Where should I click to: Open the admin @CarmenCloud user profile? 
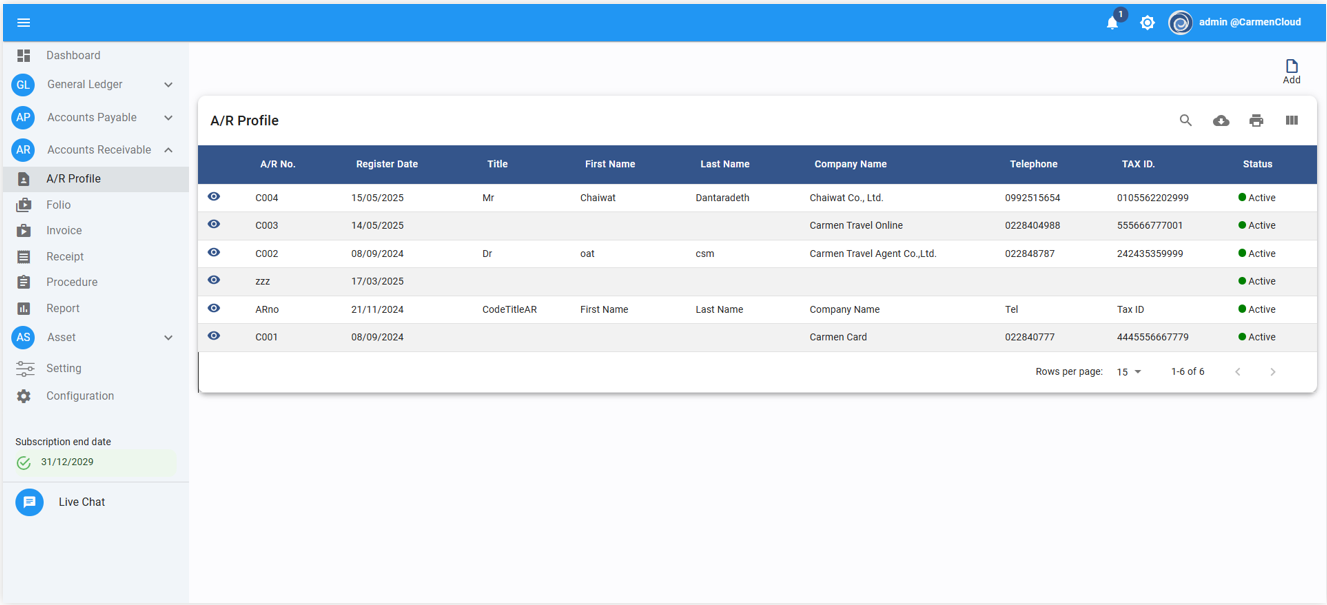[x=1236, y=22]
